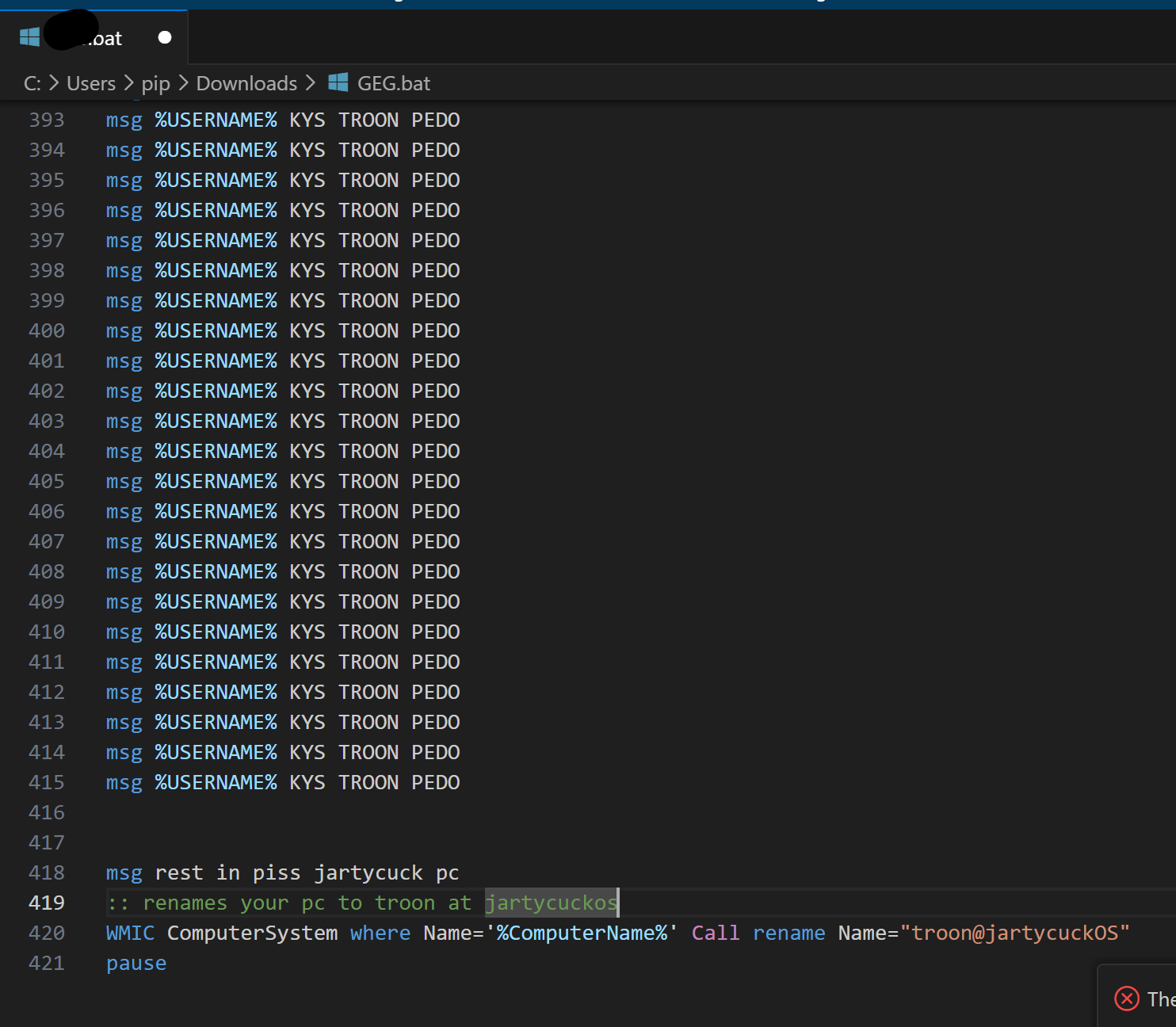Click the WMIC keyword on line 420
Screen dimensions: 1176x1027
coord(130,933)
